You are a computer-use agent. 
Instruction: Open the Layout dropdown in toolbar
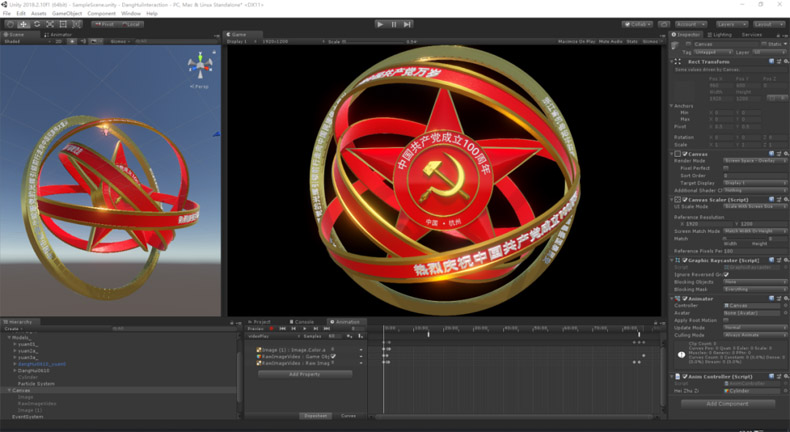769,24
